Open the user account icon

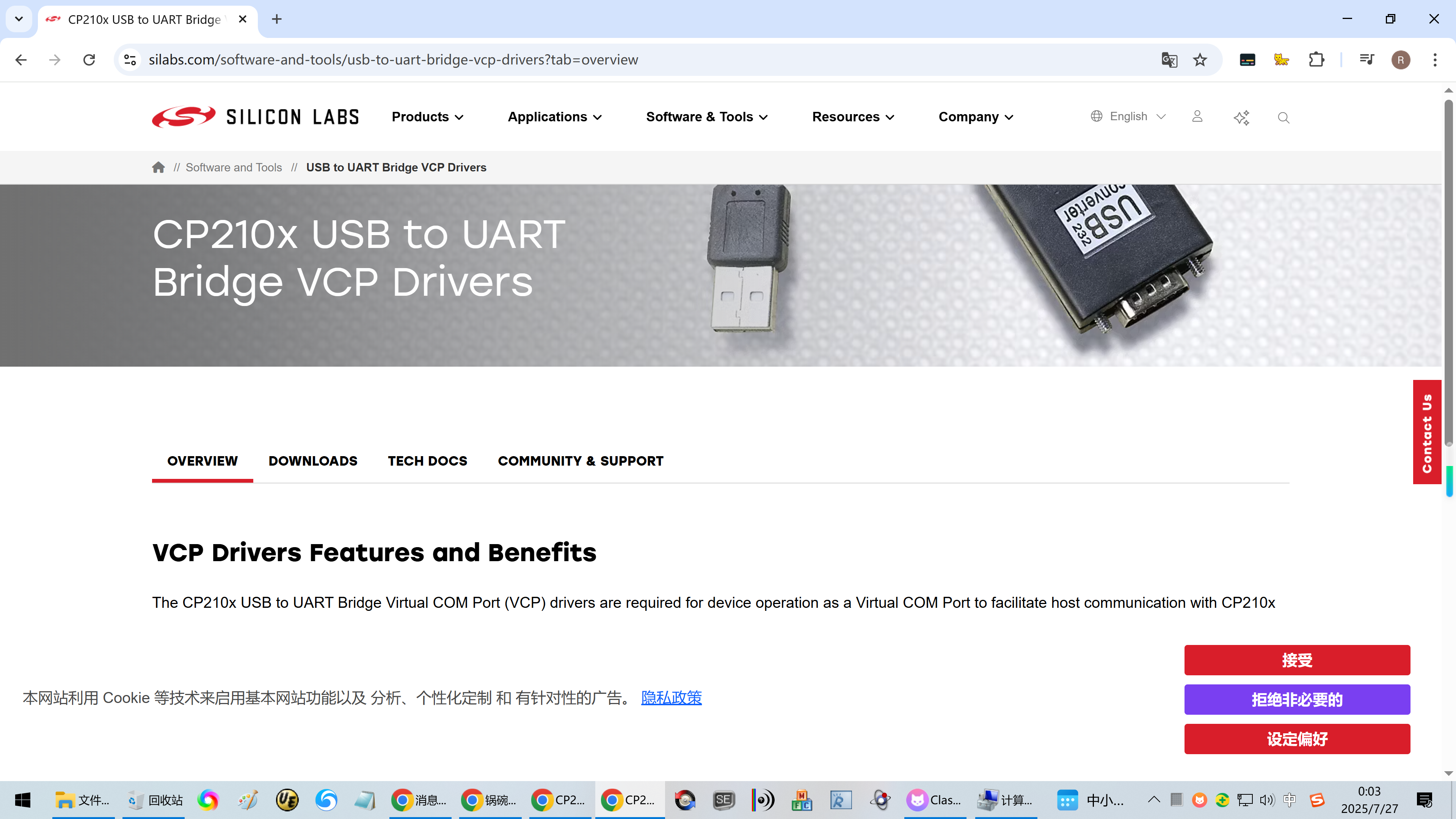point(1197,116)
